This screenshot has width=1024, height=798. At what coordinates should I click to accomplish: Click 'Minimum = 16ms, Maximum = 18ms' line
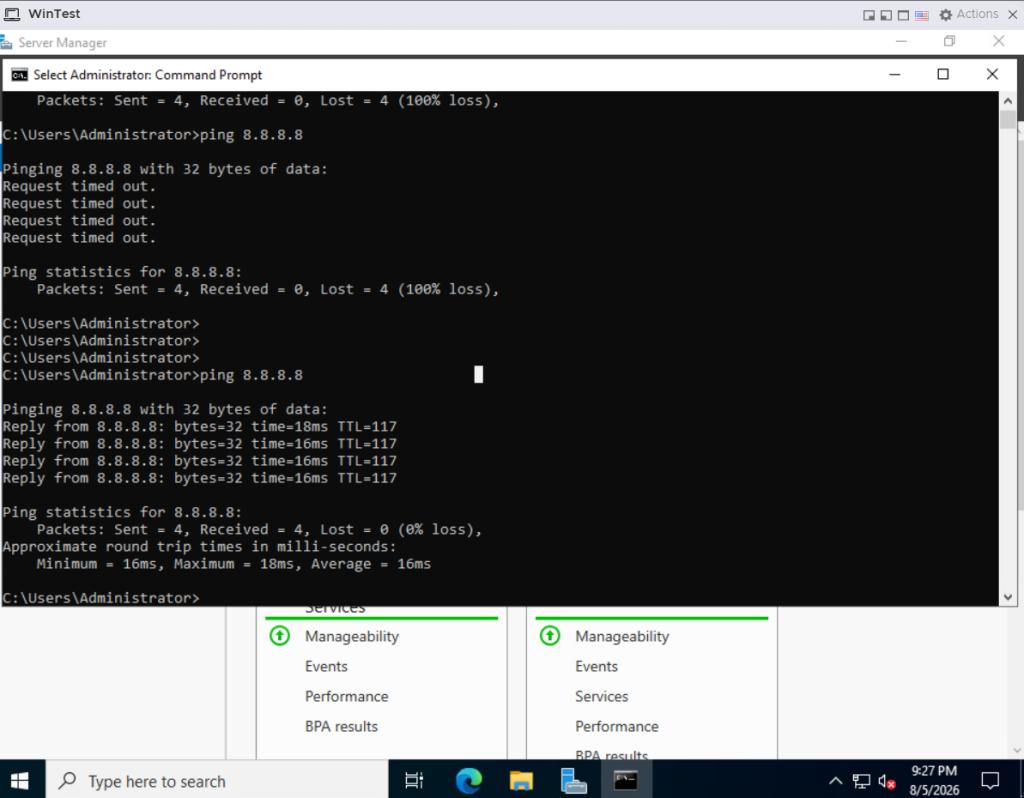[x=234, y=564]
